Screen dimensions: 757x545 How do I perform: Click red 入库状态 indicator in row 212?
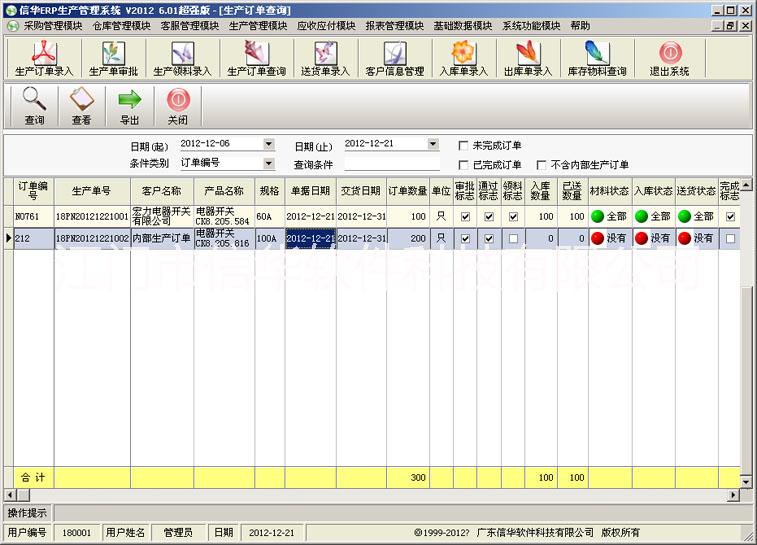642,238
